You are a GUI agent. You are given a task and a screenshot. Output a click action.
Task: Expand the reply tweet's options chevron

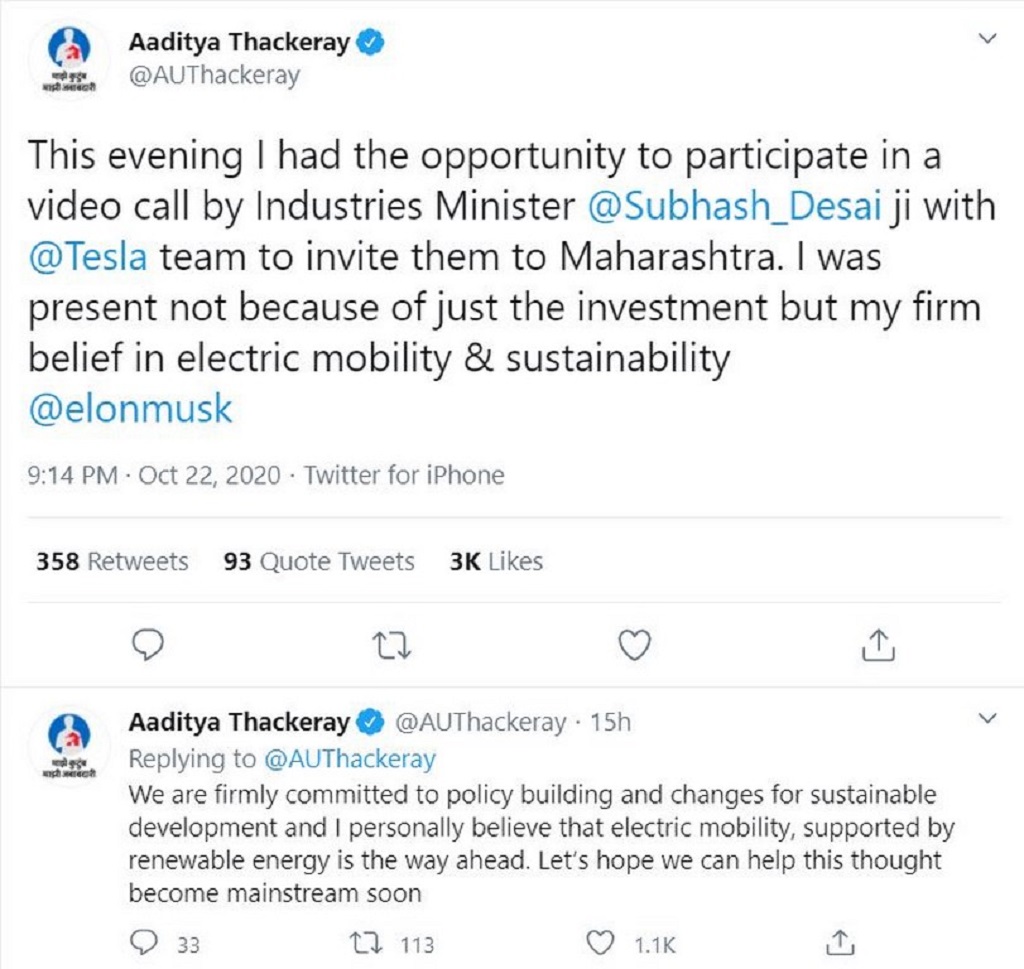[x=987, y=719]
